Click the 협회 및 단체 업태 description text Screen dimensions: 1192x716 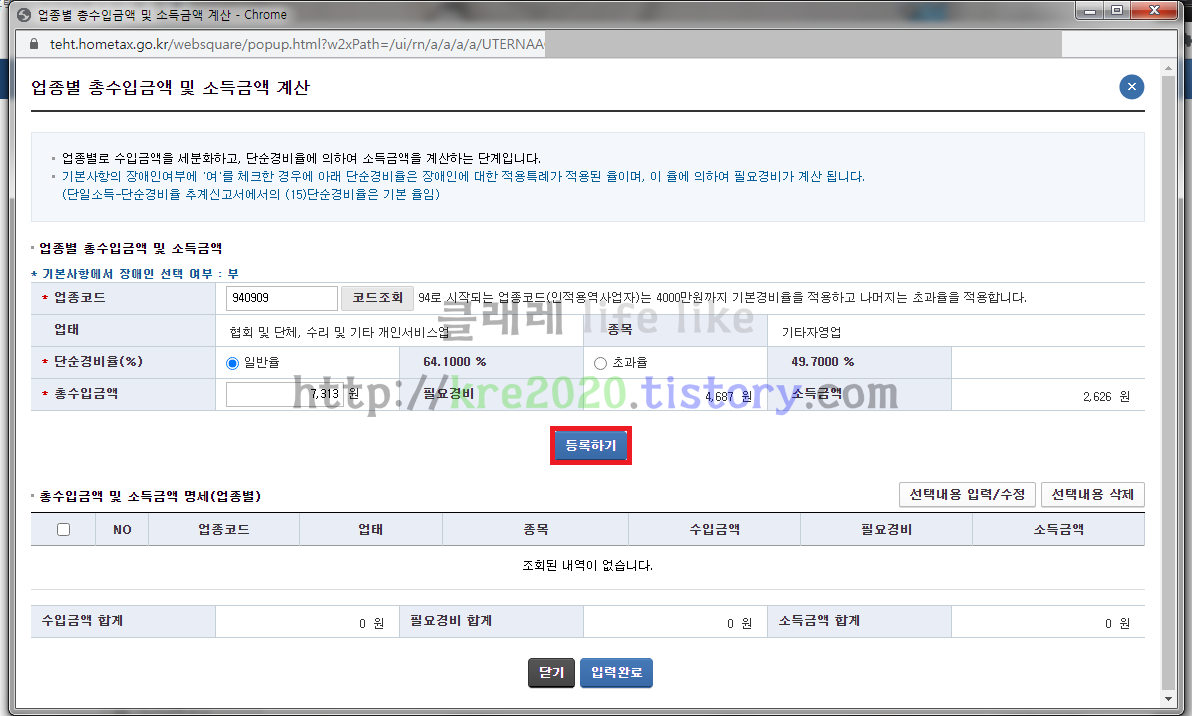(x=339, y=333)
